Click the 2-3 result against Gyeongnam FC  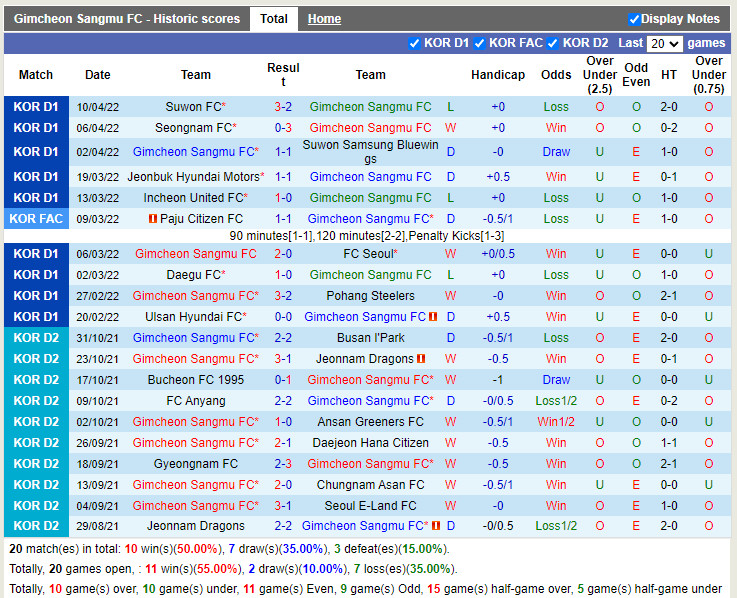tap(283, 464)
